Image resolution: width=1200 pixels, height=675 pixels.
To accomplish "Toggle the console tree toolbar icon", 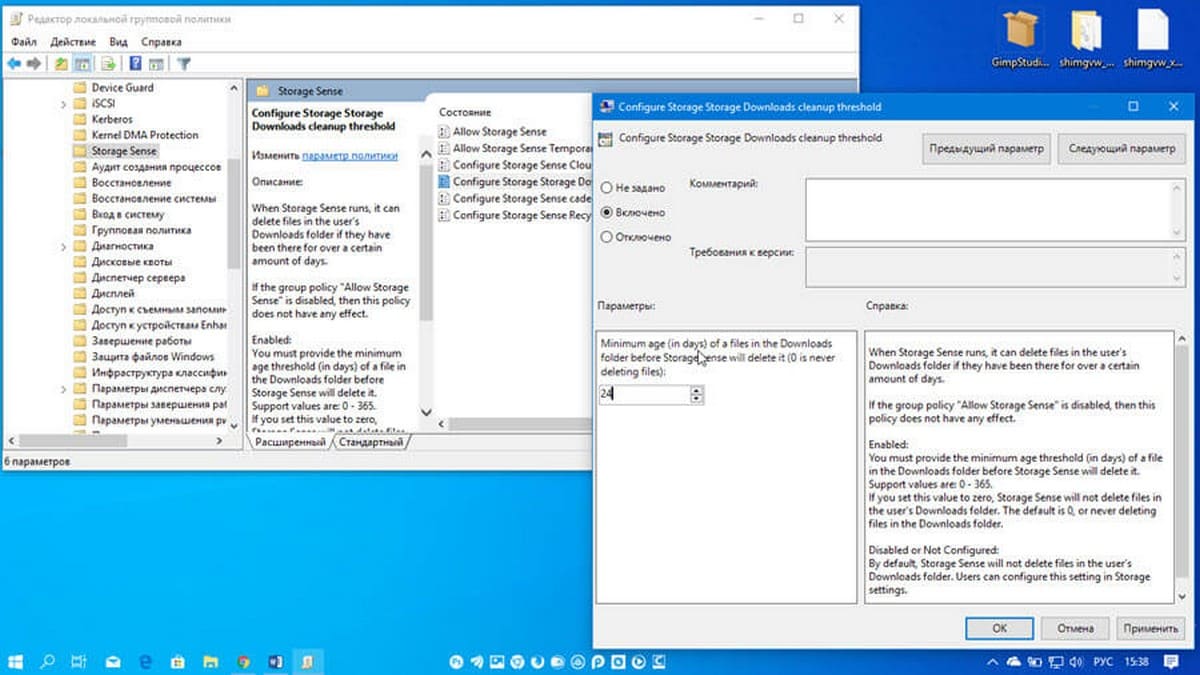I will click(x=83, y=64).
